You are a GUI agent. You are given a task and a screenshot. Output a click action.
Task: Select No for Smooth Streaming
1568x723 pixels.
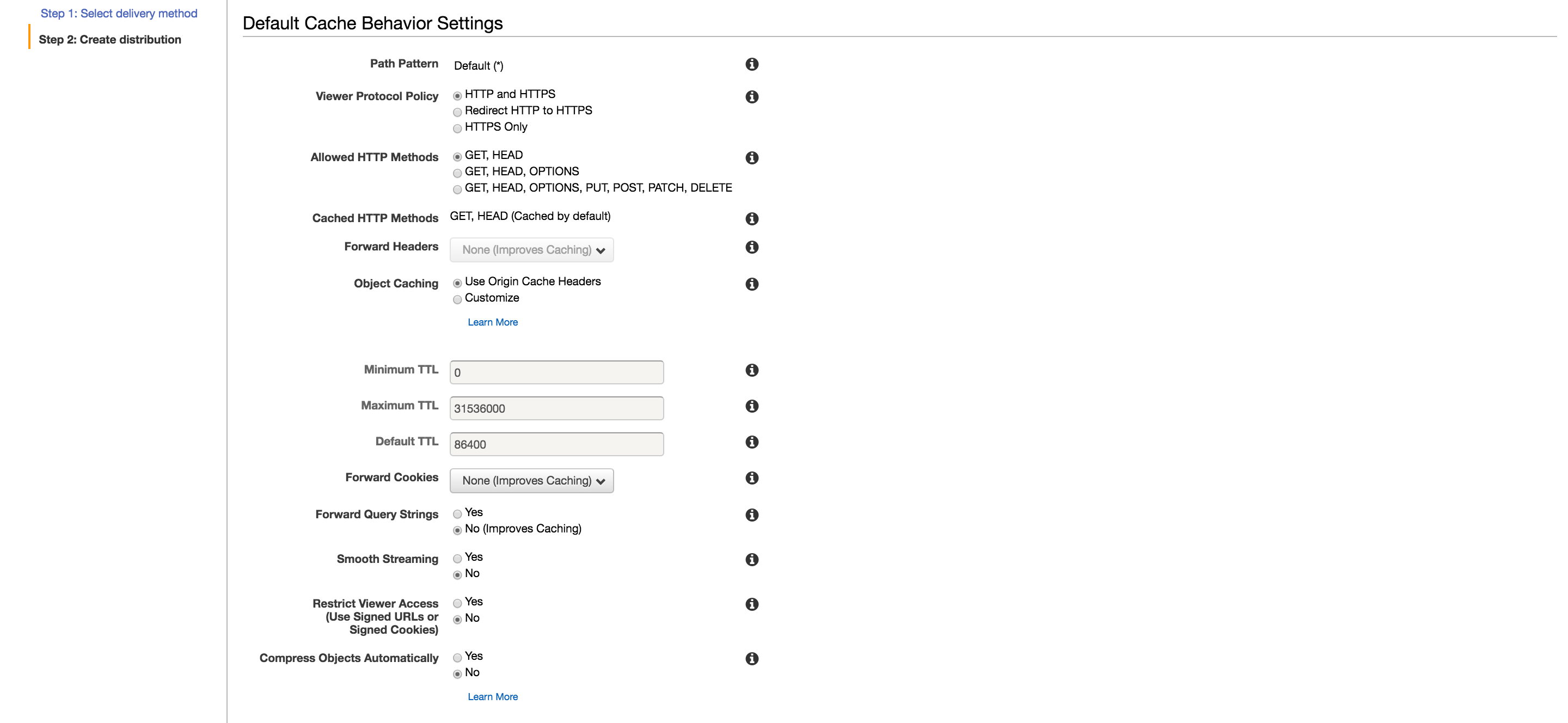[457, 575]
